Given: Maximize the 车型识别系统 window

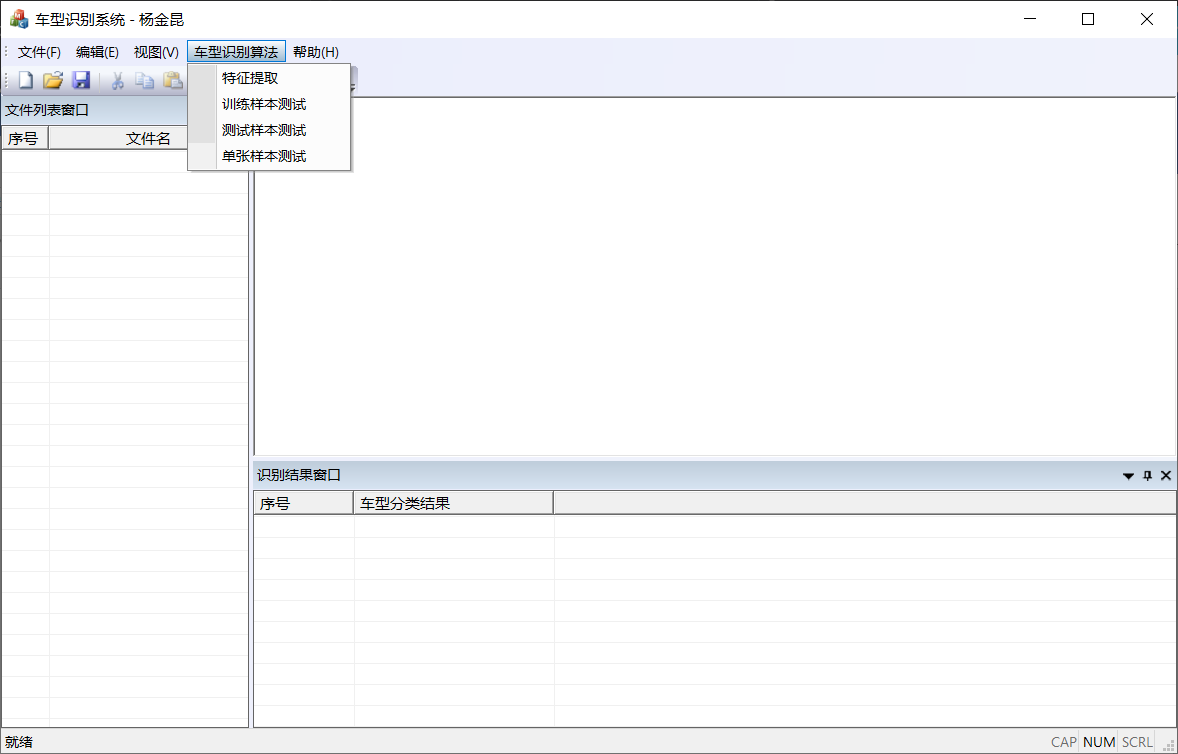Looking at the screenshot, I should tap(1088, 20).
